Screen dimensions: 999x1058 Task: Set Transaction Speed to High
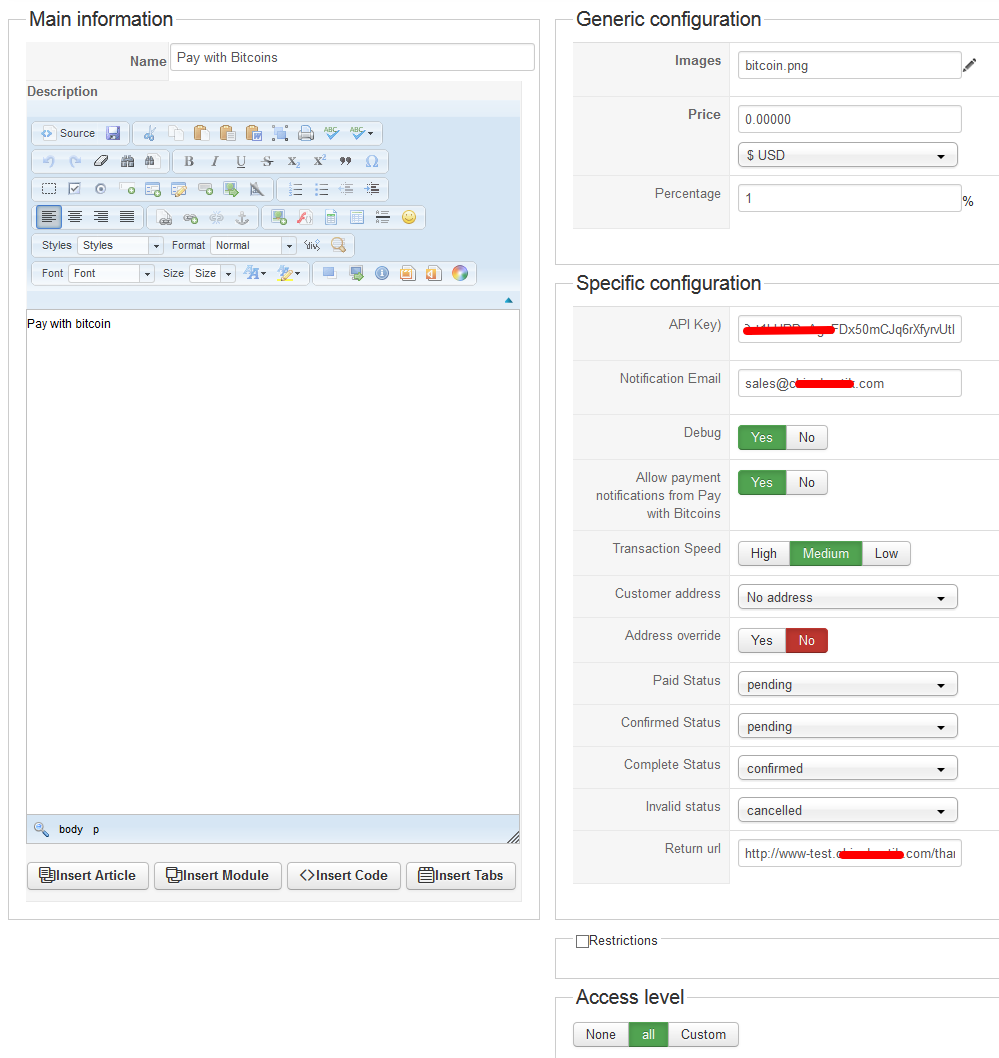764,553
